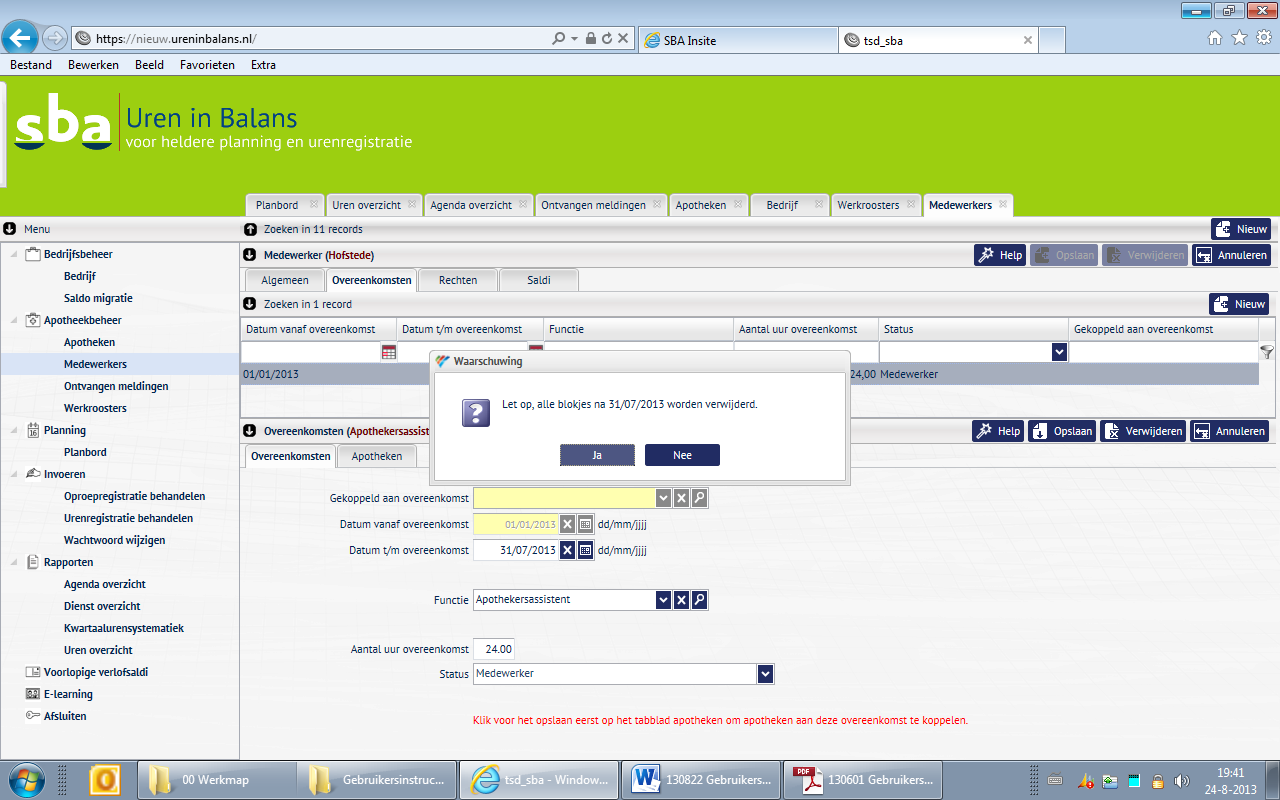Click the question mark warning icon
Image resolution: width=1280 pixels, height=800 pixels.
[x=476, y=411]
